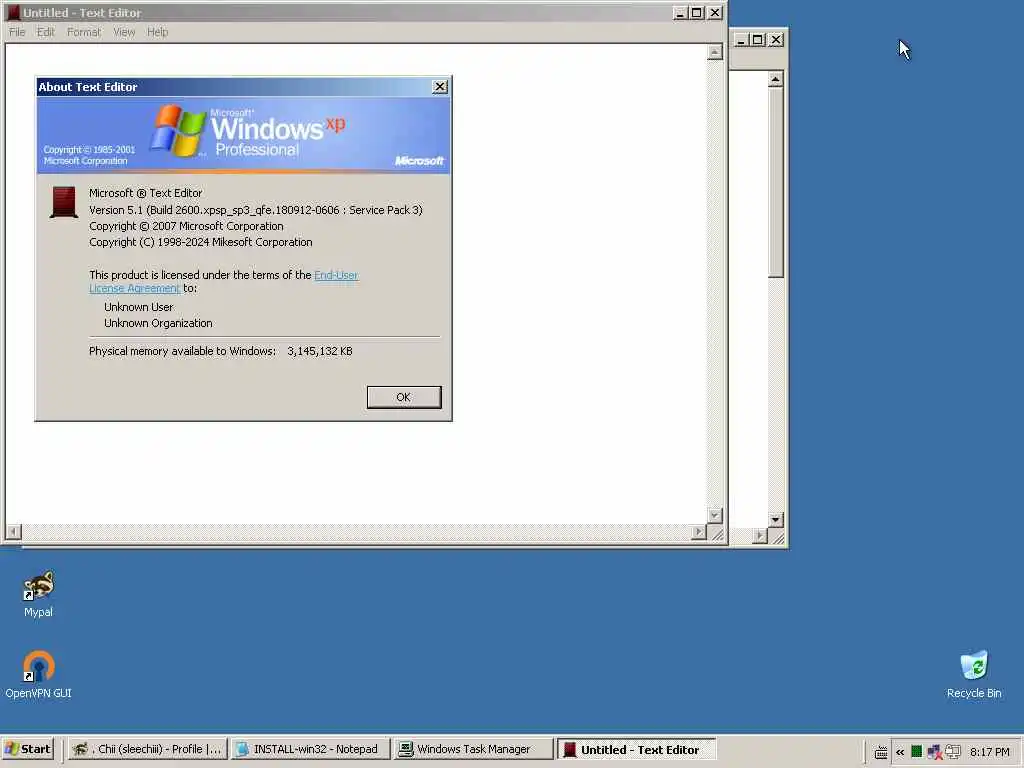Click the 3,145,132 KB memory value

(320, 351)
